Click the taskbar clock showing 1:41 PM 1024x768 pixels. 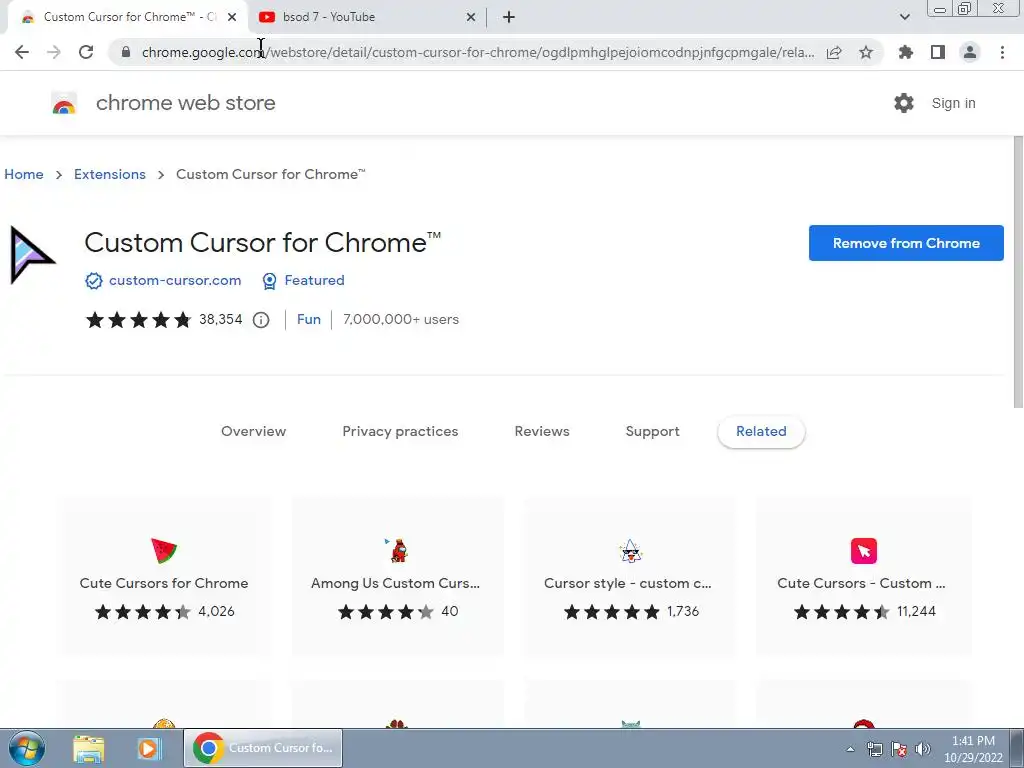click(x=973, y=749)
